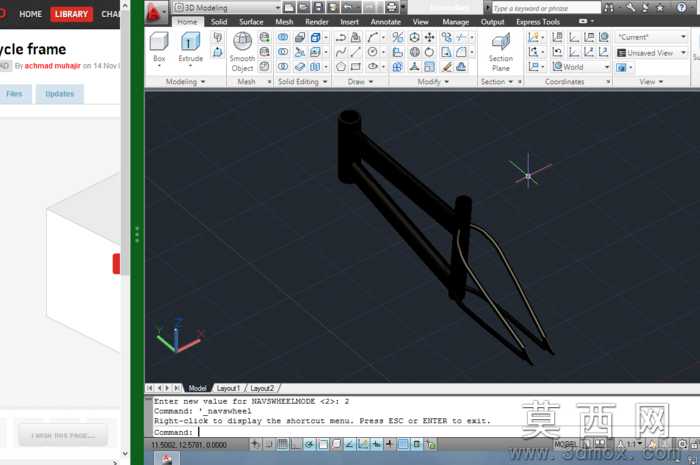This screenshot has height=465, width=700.
Task: Toggle Snap mode in status bar
Action: [x=269, y=444]
